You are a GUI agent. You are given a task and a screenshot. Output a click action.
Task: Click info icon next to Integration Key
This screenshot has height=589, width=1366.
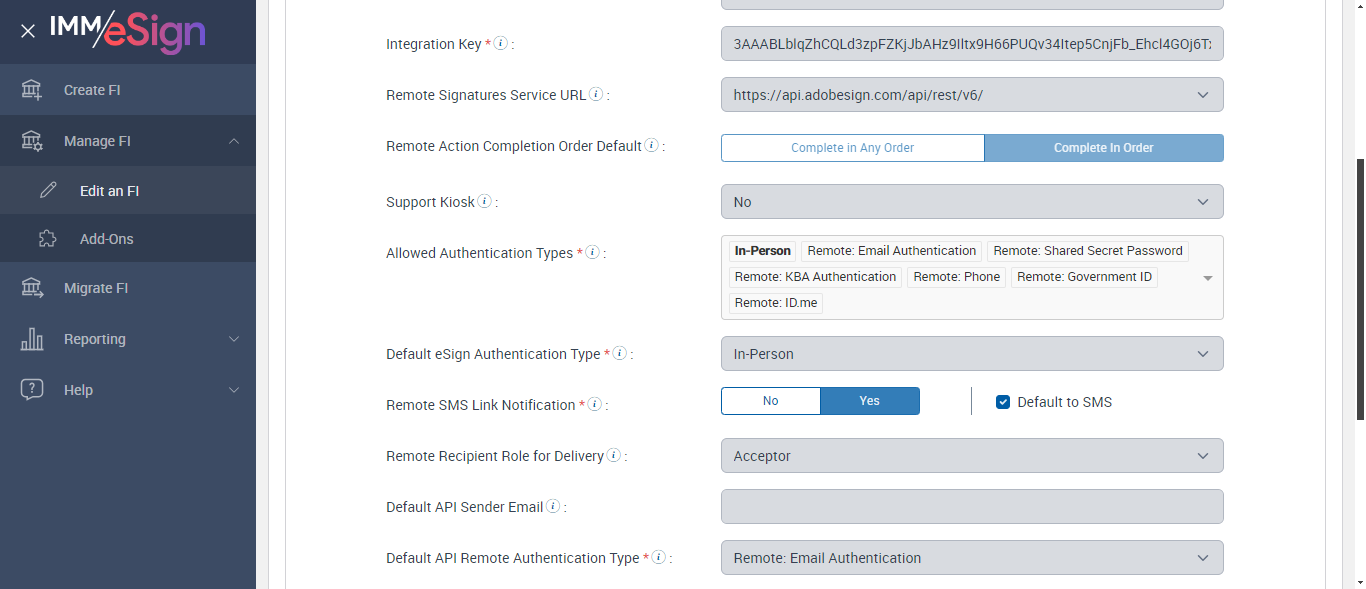point(501,44)
